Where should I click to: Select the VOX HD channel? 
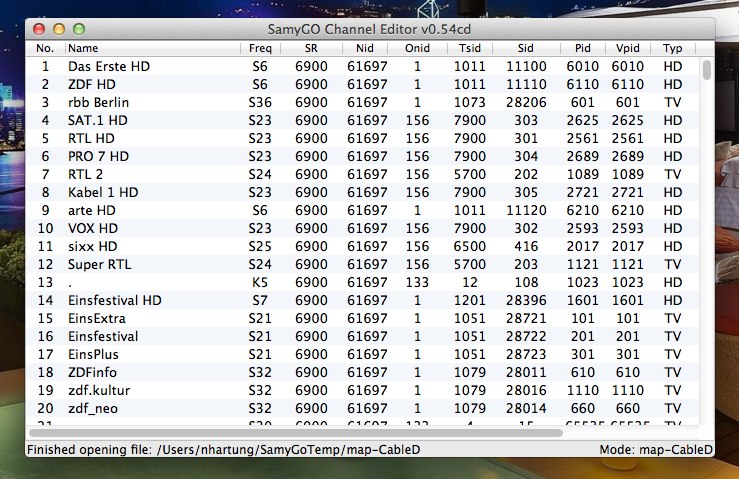click(93, 228)
